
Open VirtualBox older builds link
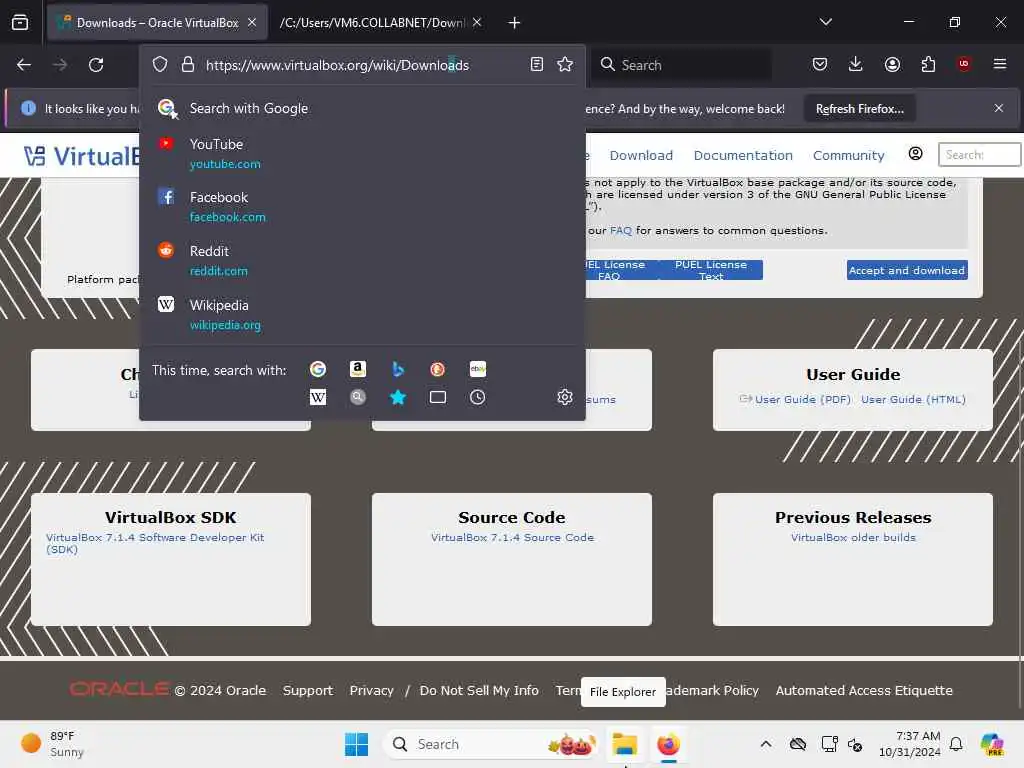(853, 537)
